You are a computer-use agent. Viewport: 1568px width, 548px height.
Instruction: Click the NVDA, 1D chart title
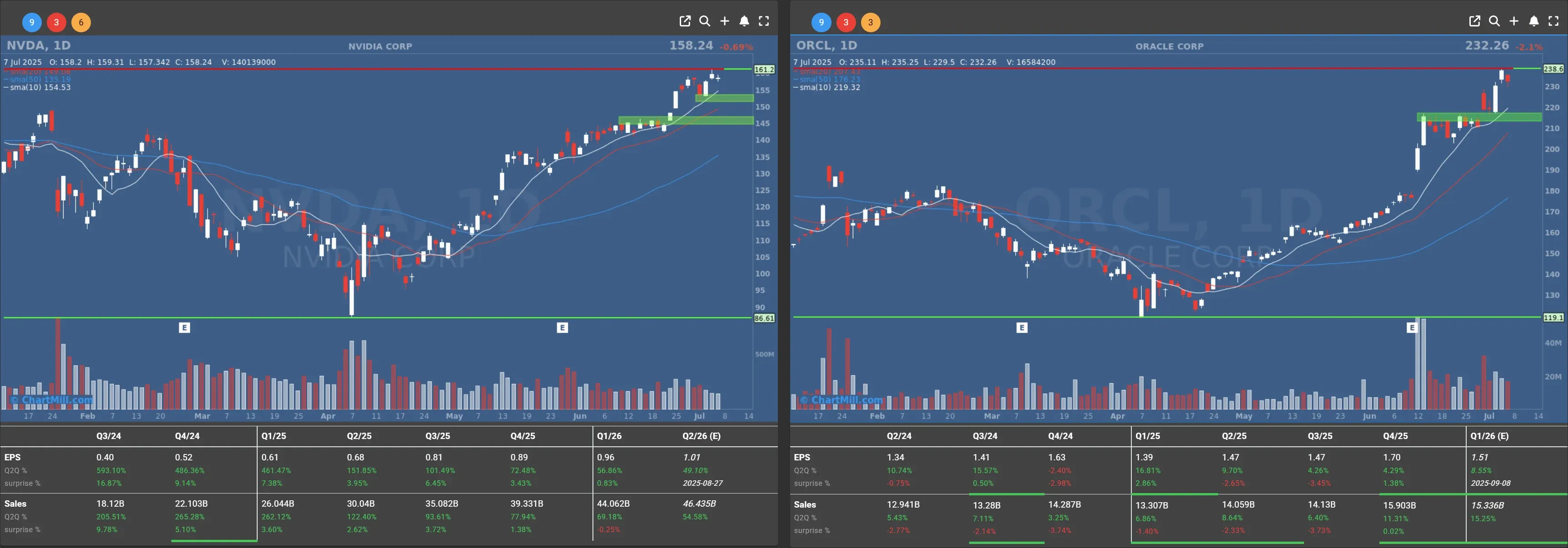(x=38, y=45)
